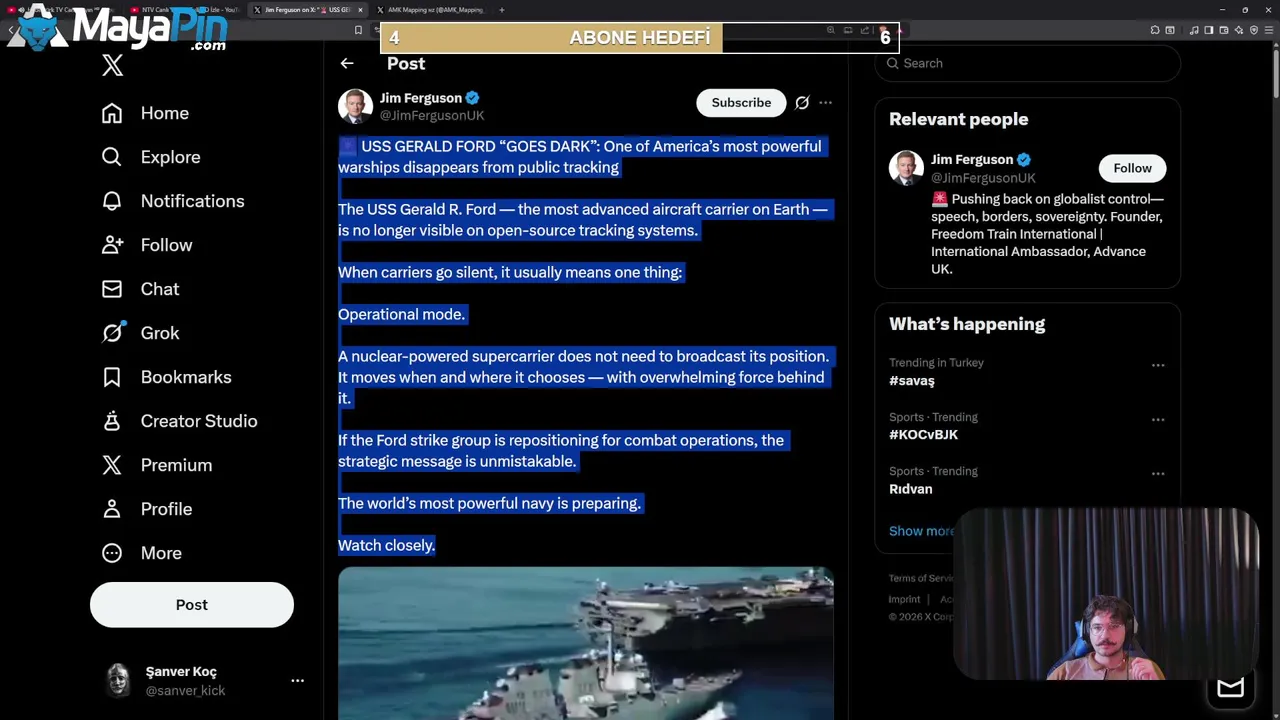Open the browser Extensions puzzle icon
This screenshot has width=1280, height=720.
(x=1155, y=30)
